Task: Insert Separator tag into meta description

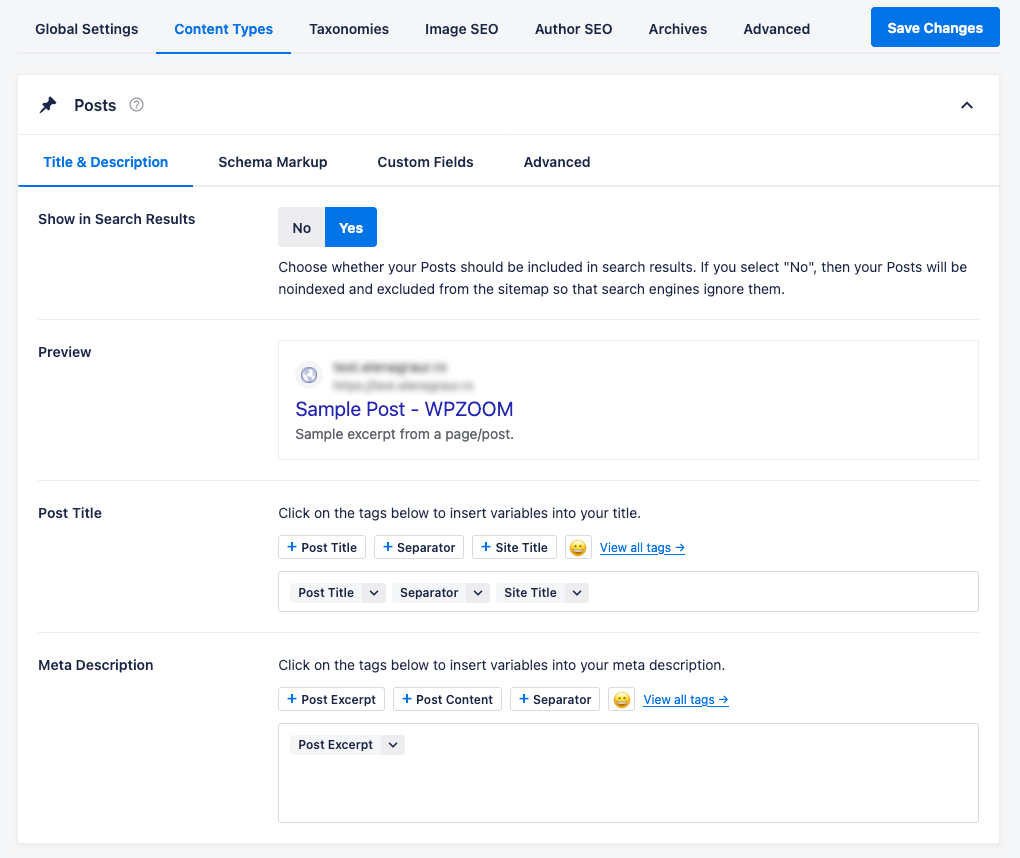Action: [x=555, y=699]
